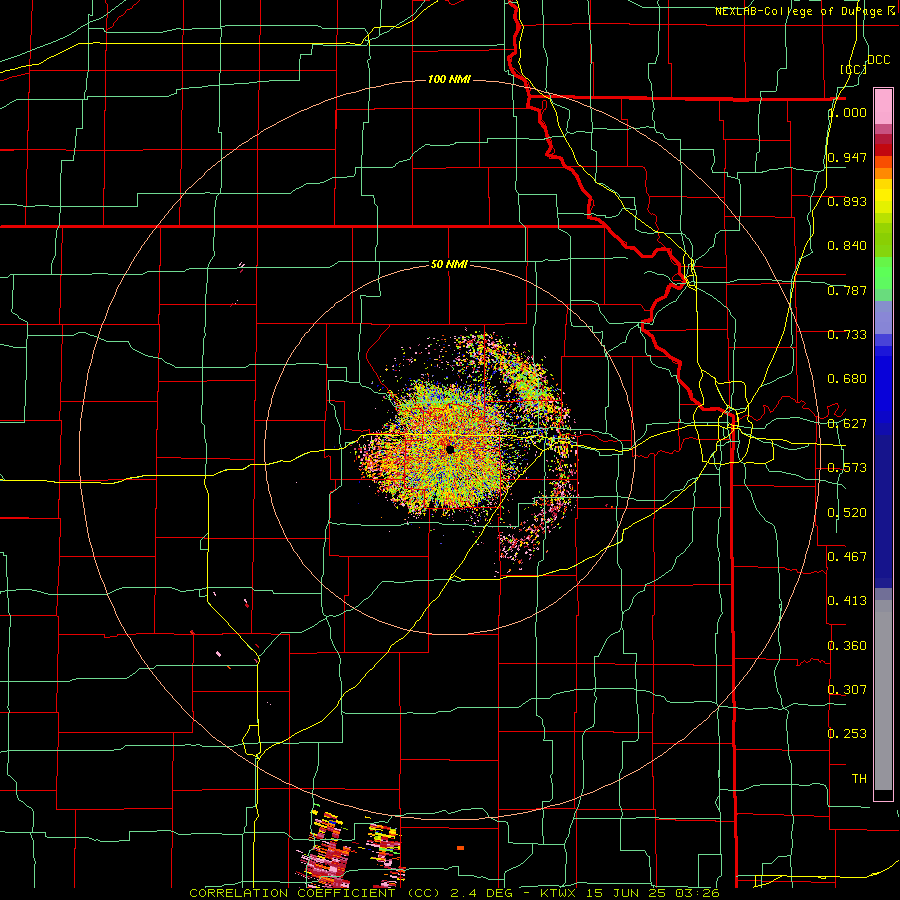Click the 0.680 value on the color scale

[x=847, y=379]
